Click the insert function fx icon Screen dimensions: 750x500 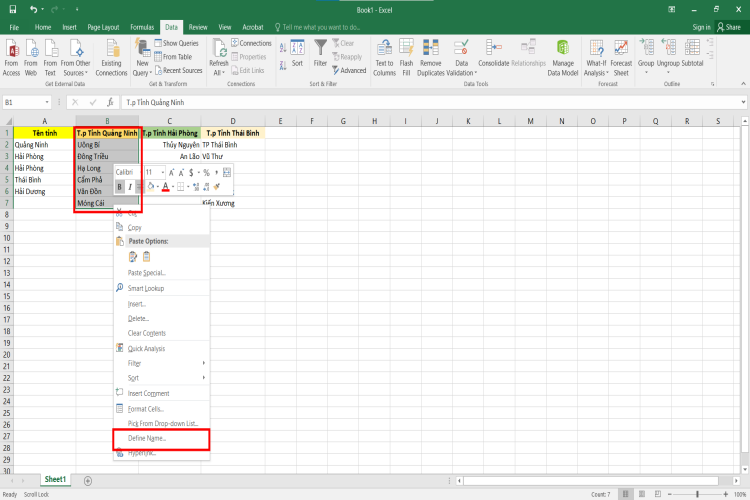pos(110,102)
